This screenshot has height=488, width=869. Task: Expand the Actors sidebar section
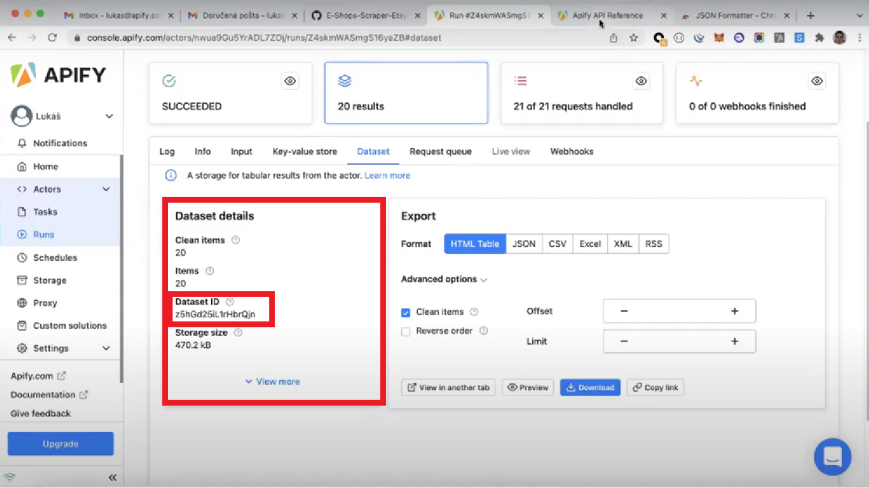106,189
